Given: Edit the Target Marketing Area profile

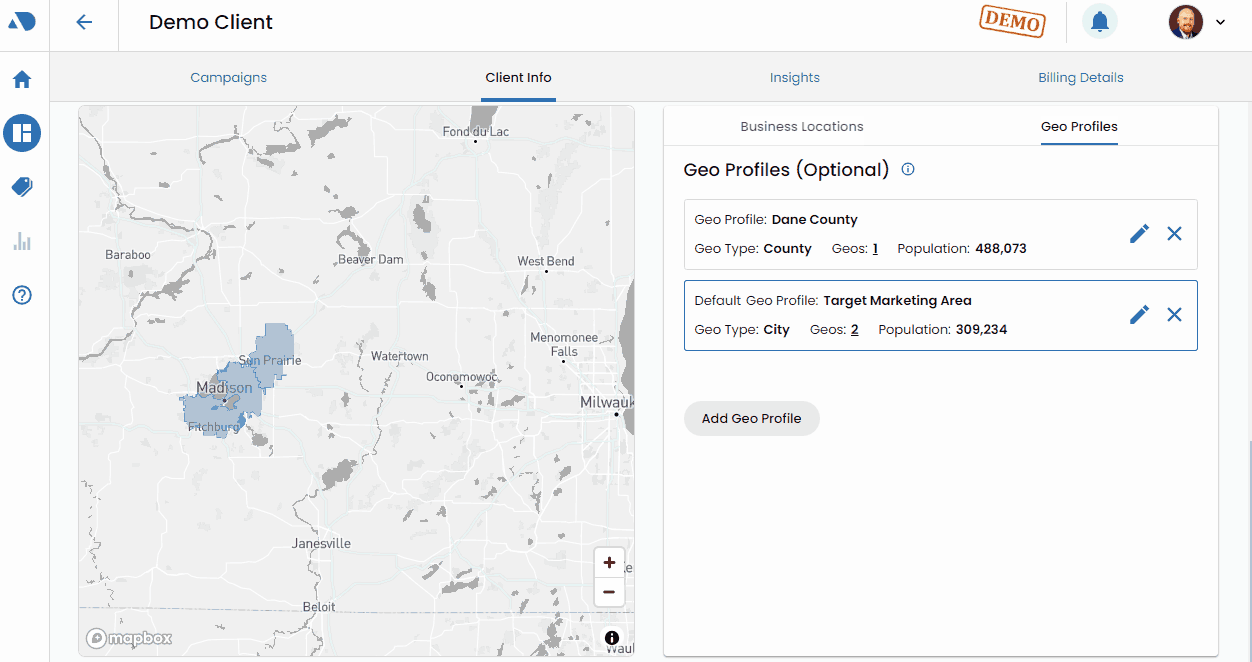Looking at the screenshot, I should [1139, 314].
